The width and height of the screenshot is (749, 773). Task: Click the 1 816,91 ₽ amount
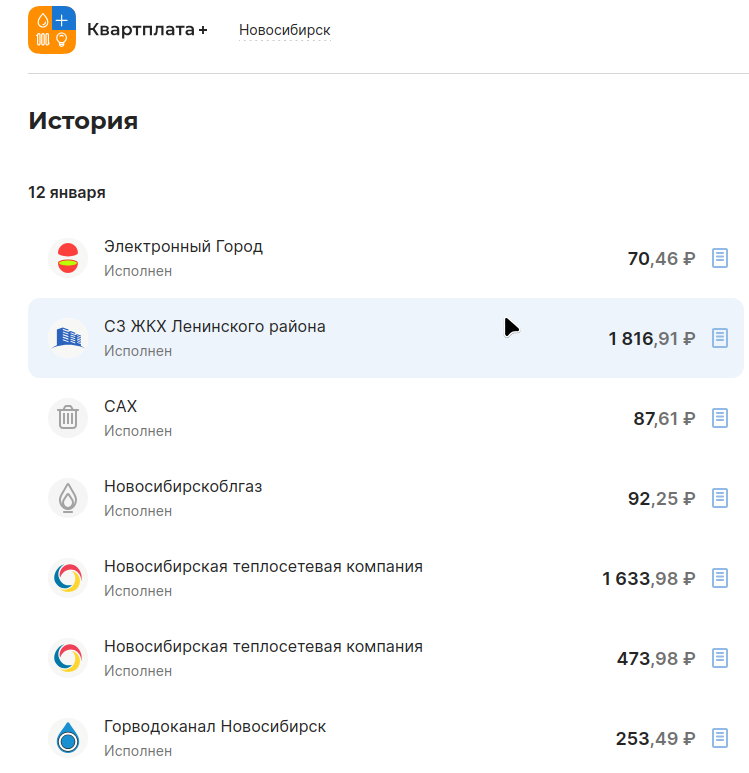(651, 339)
